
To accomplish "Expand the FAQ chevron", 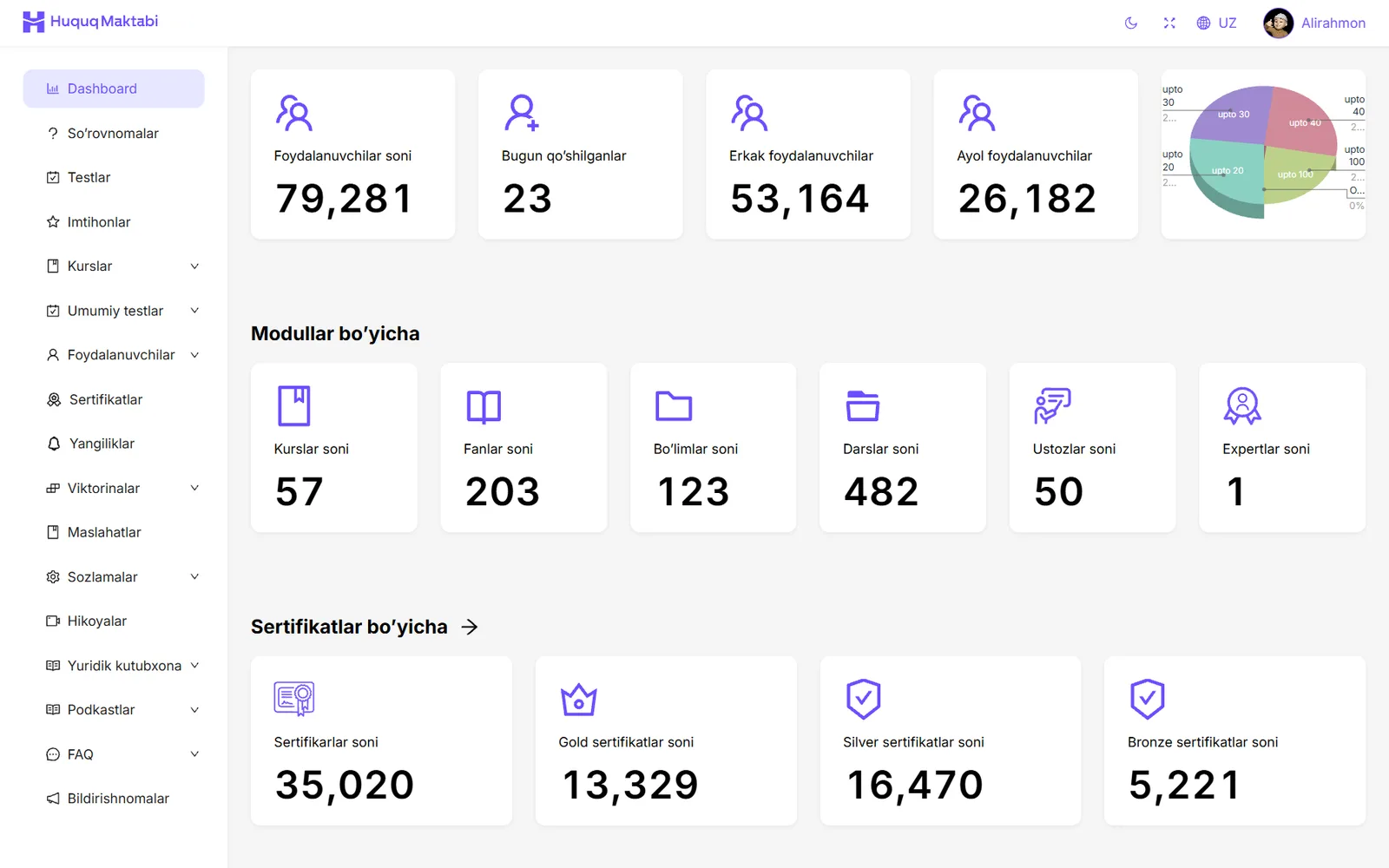I will (194, 754).
